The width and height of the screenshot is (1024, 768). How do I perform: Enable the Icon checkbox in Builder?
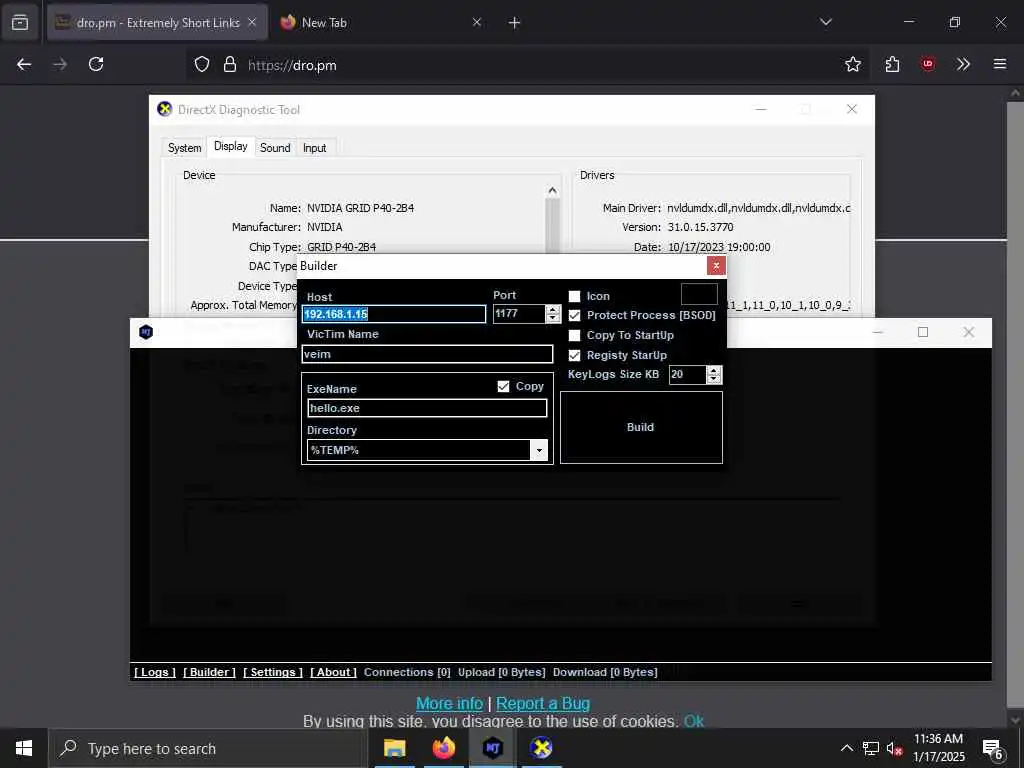[x=575, y=296]
